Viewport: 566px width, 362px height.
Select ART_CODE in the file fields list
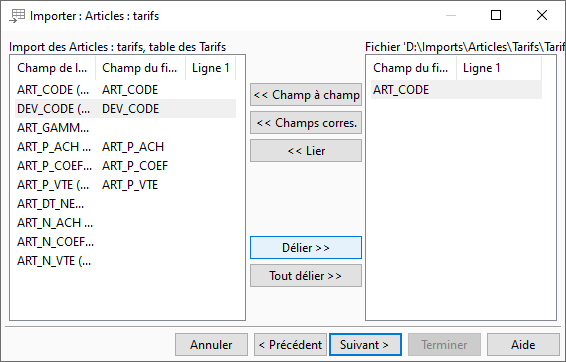(x=456, y=90)
